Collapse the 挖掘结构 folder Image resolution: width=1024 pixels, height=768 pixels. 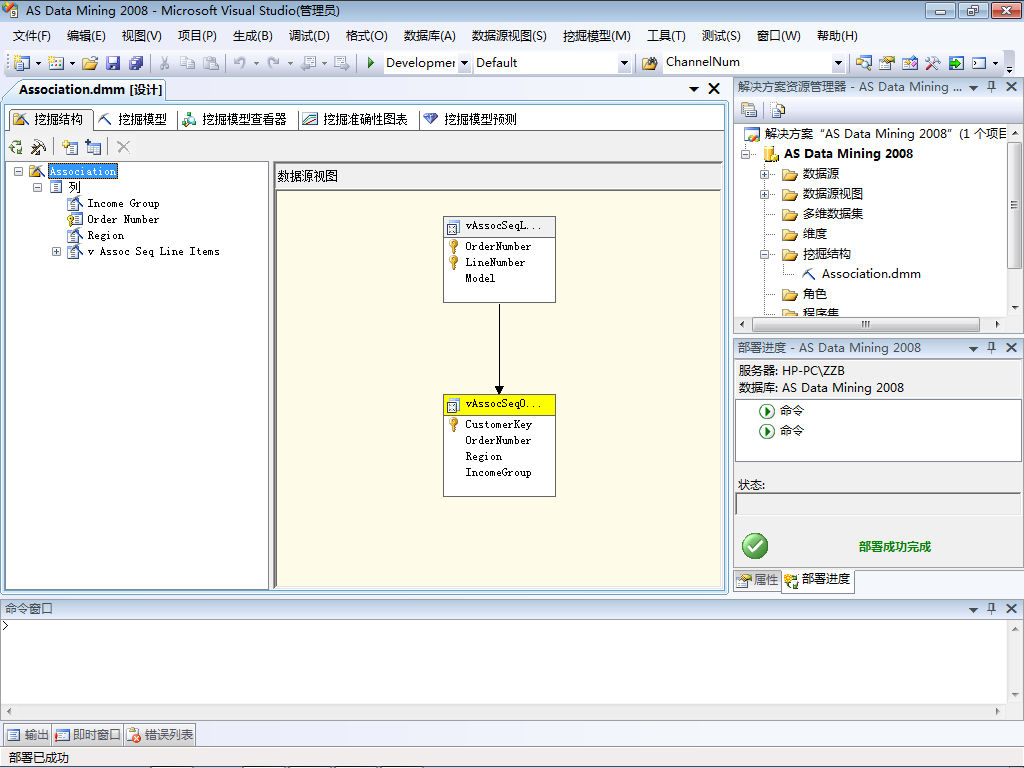tap(764, 255)
